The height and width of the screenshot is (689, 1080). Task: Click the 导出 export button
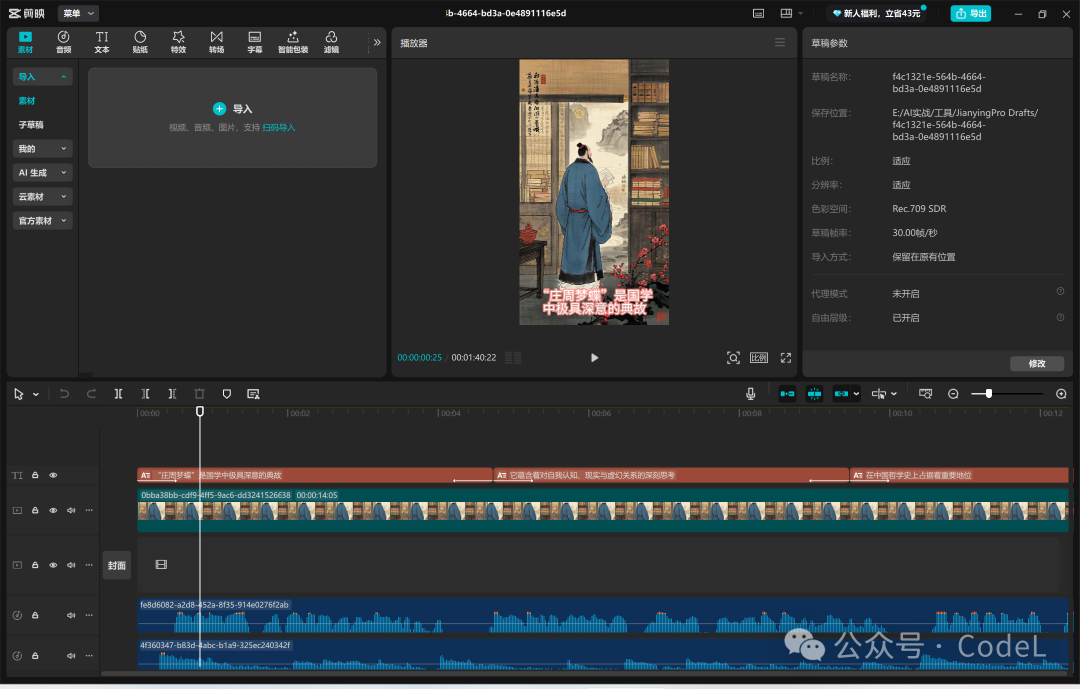point(970,13)
